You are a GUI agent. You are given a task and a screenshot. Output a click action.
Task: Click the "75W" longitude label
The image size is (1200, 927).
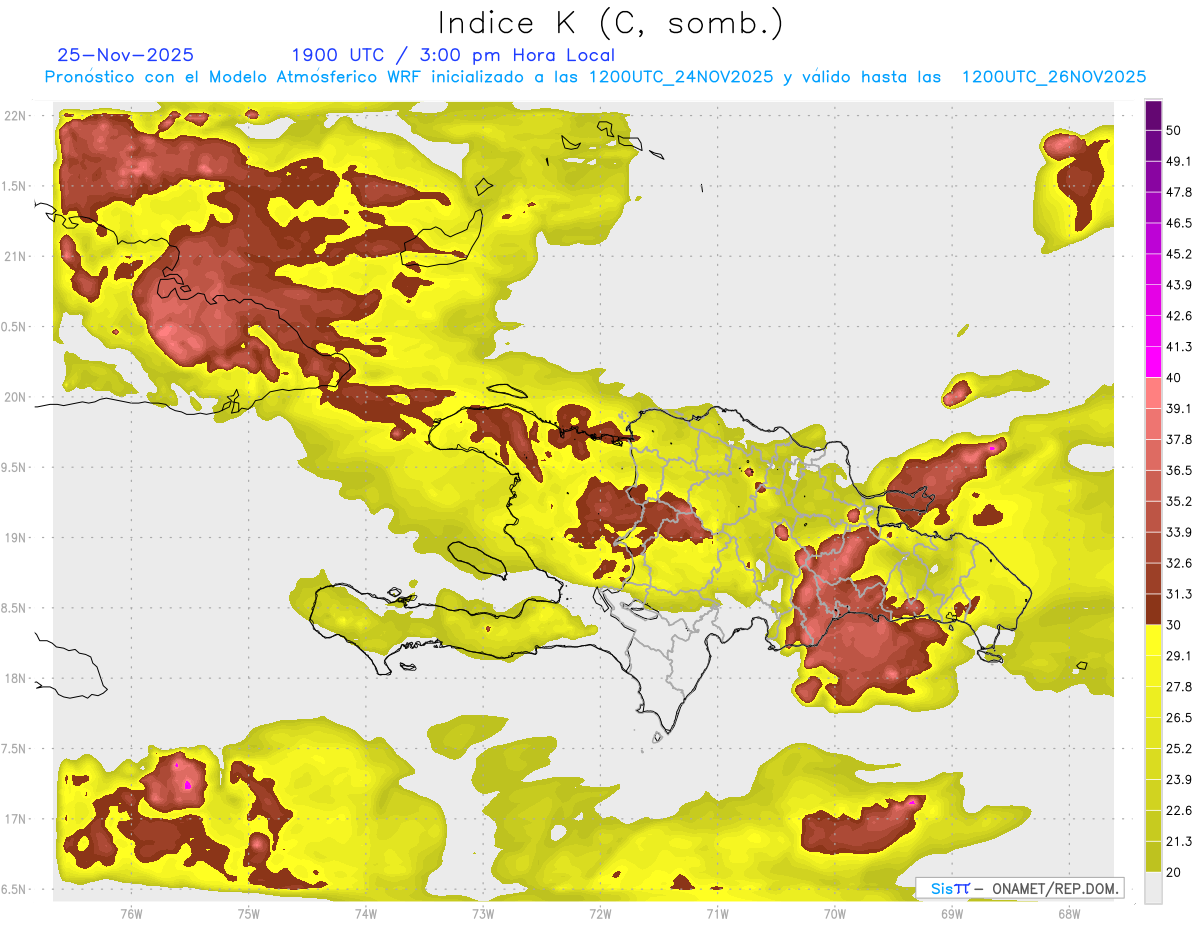[249, 913]
